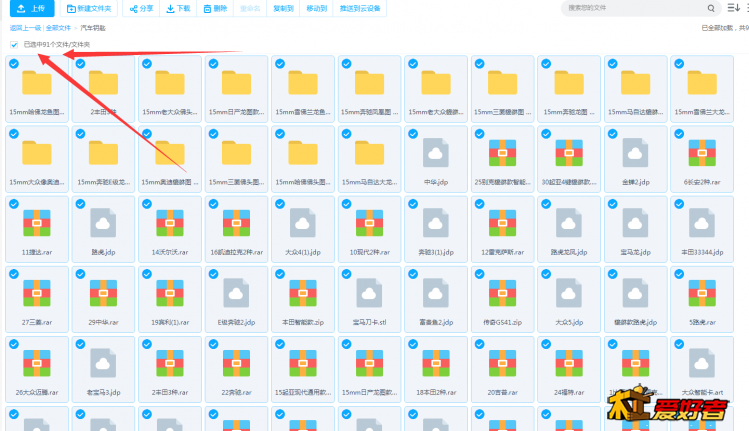Open the 15mm哈佛佛头图 folder icon
The width and height of the screenshot is (749, 431).
(x=303, y=153)
